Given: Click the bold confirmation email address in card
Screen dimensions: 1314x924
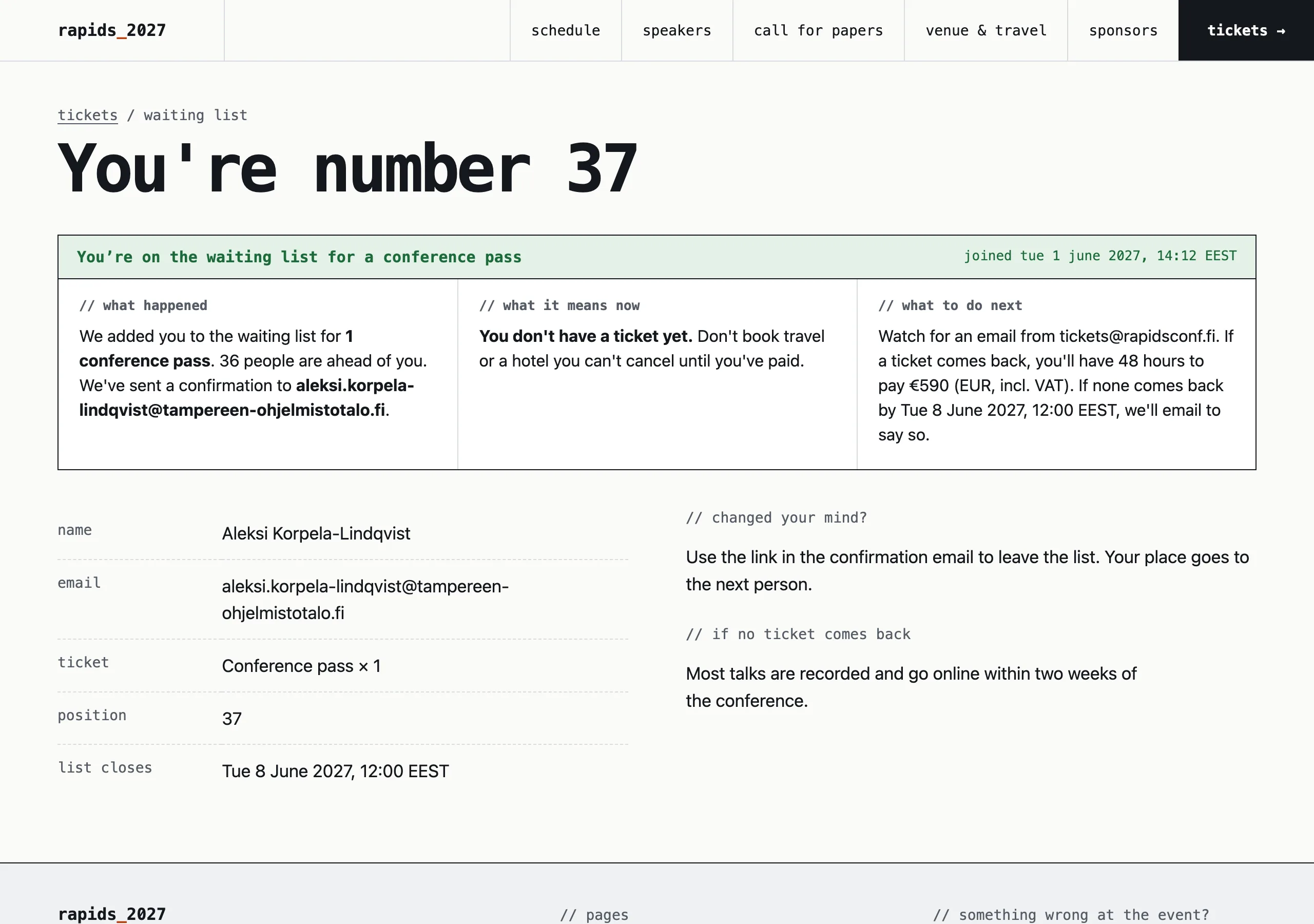Looking at the screenshot, I should (x=246, y=398).
